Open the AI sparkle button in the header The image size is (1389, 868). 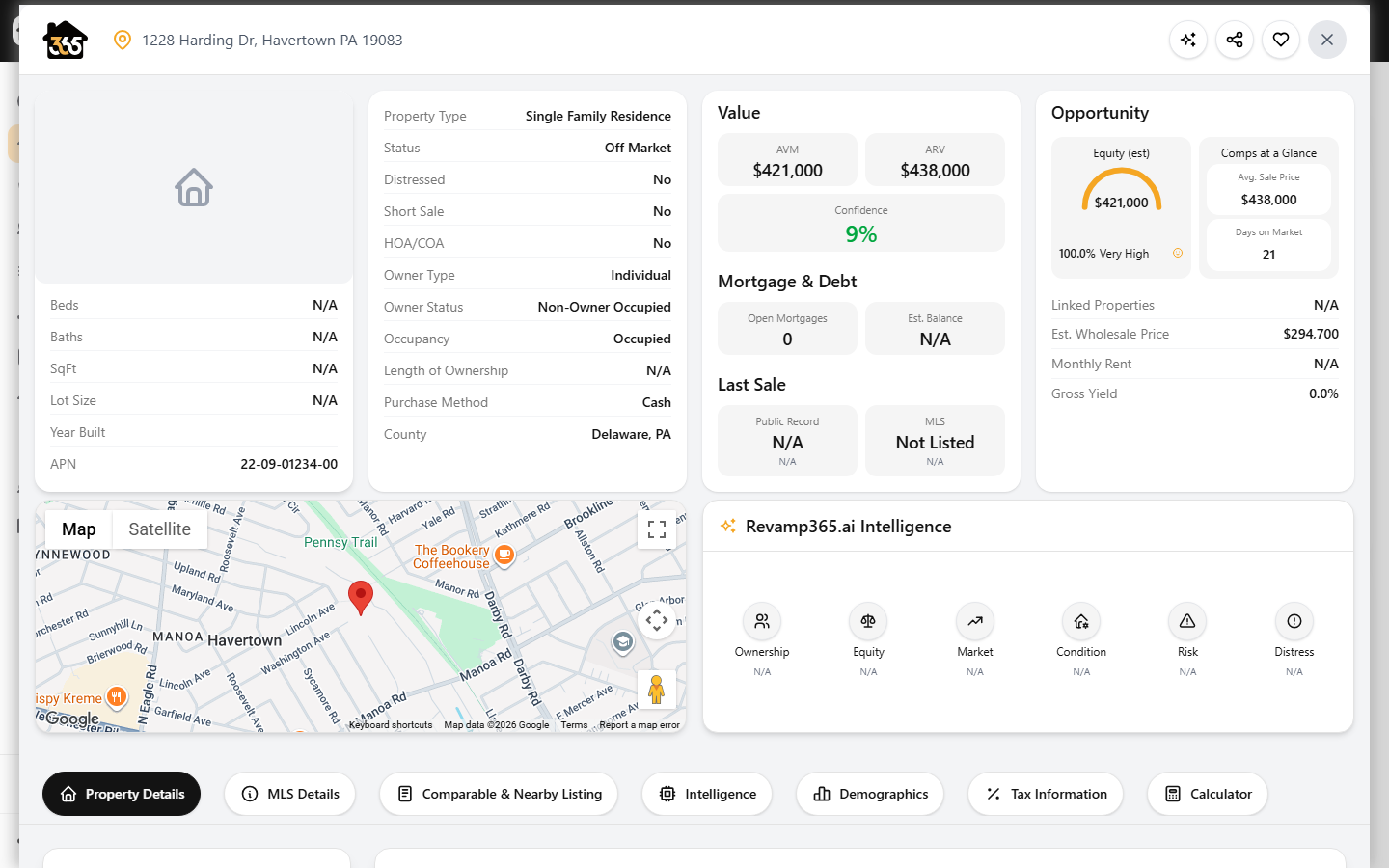1188,40
